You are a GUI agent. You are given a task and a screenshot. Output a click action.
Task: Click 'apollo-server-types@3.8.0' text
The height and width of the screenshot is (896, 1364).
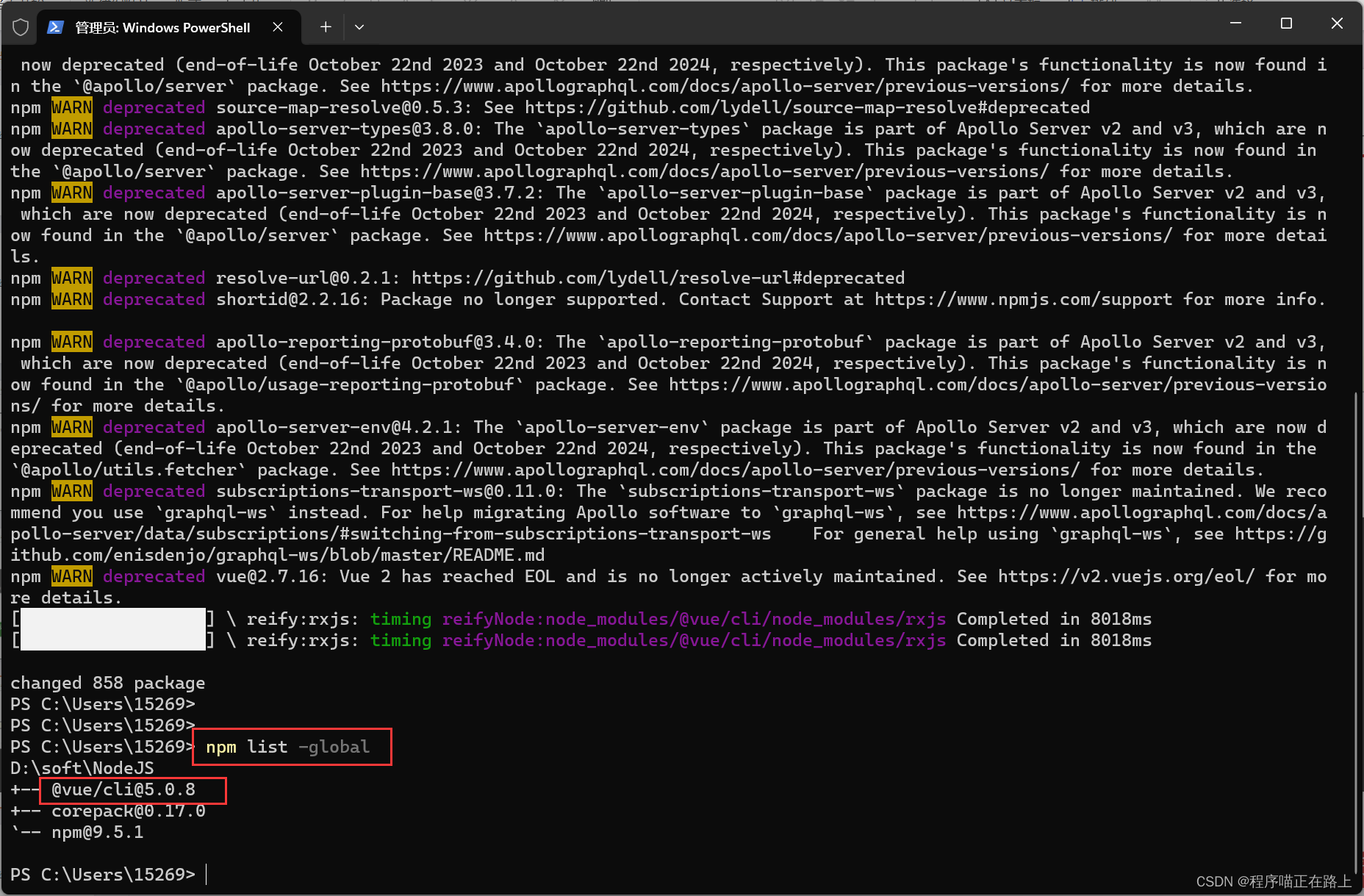tap(345, 129)
